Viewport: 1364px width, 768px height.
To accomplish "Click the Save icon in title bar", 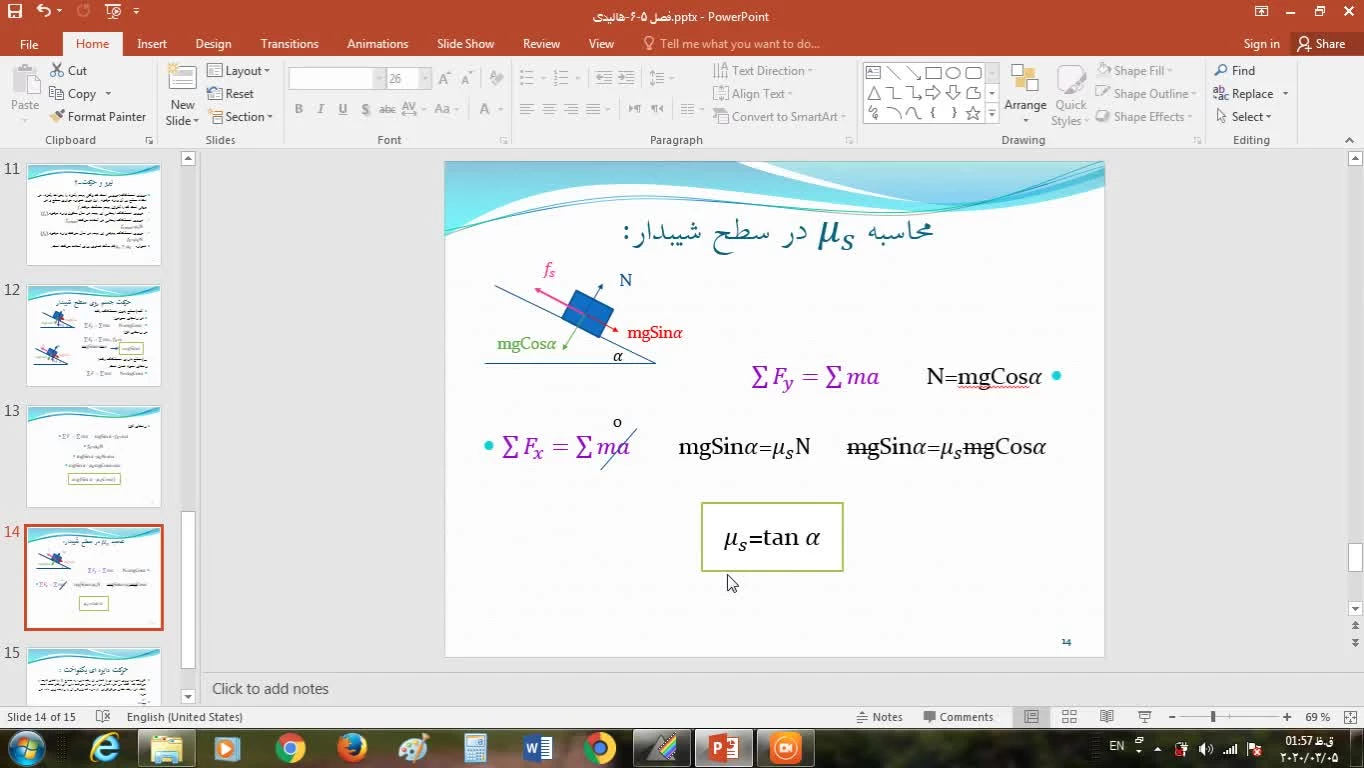I will click(x=15, y=12).
